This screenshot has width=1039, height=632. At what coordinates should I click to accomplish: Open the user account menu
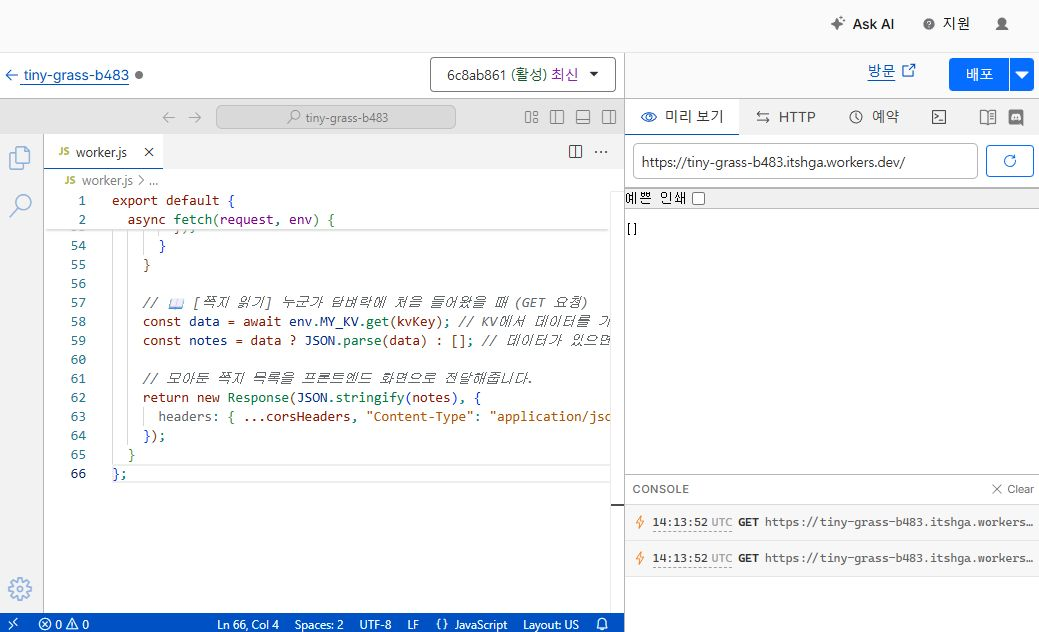(1002, 24)
